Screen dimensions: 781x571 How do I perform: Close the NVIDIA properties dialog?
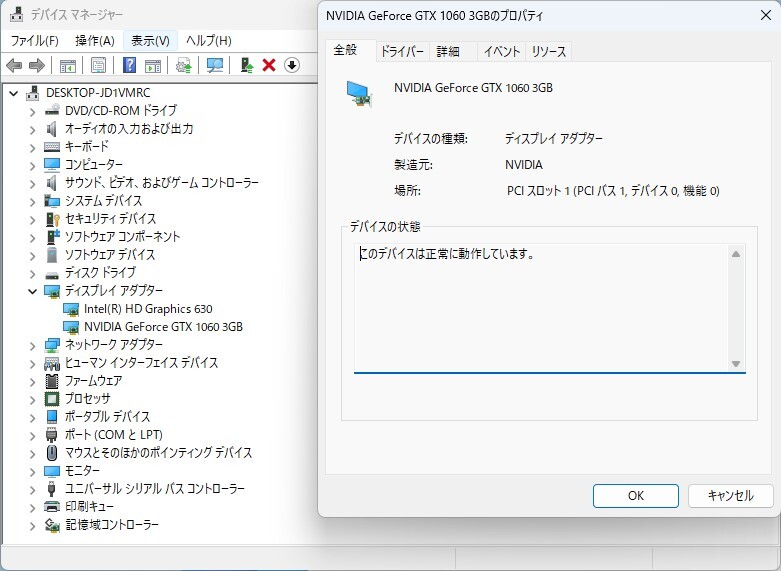coord(766,15)
